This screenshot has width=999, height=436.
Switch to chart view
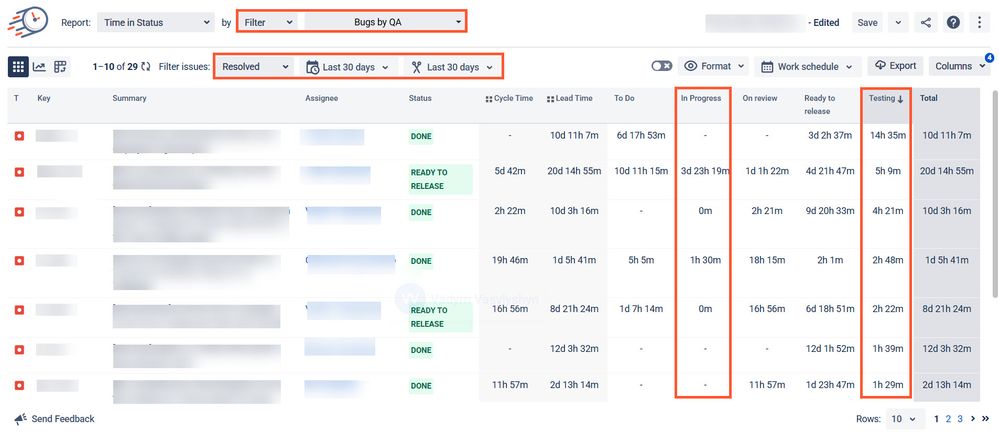[40, 66]
